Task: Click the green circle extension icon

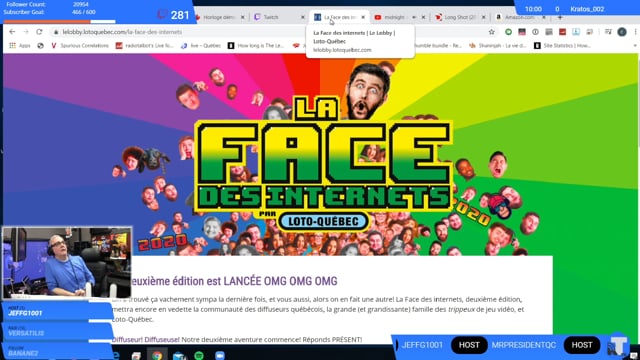Action: coord(508,32)
